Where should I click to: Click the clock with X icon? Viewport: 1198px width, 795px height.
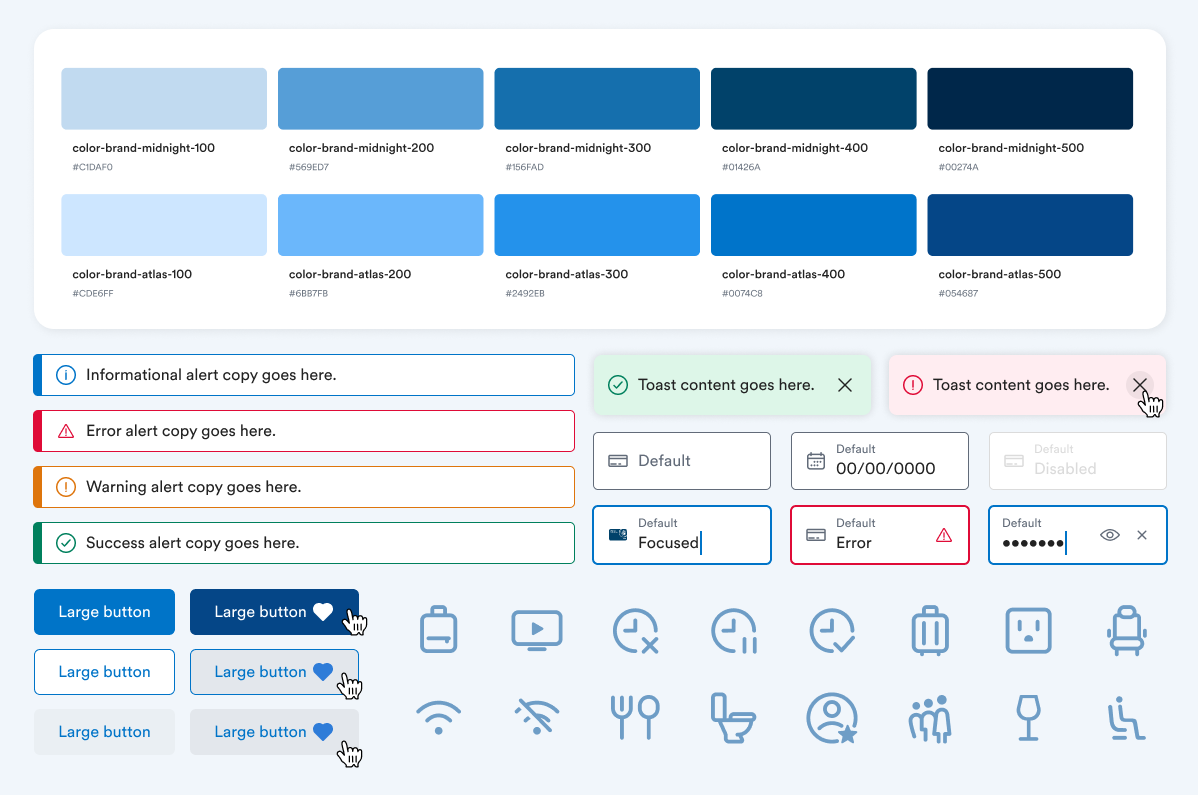pyautogui.click(x=635, y=630)
